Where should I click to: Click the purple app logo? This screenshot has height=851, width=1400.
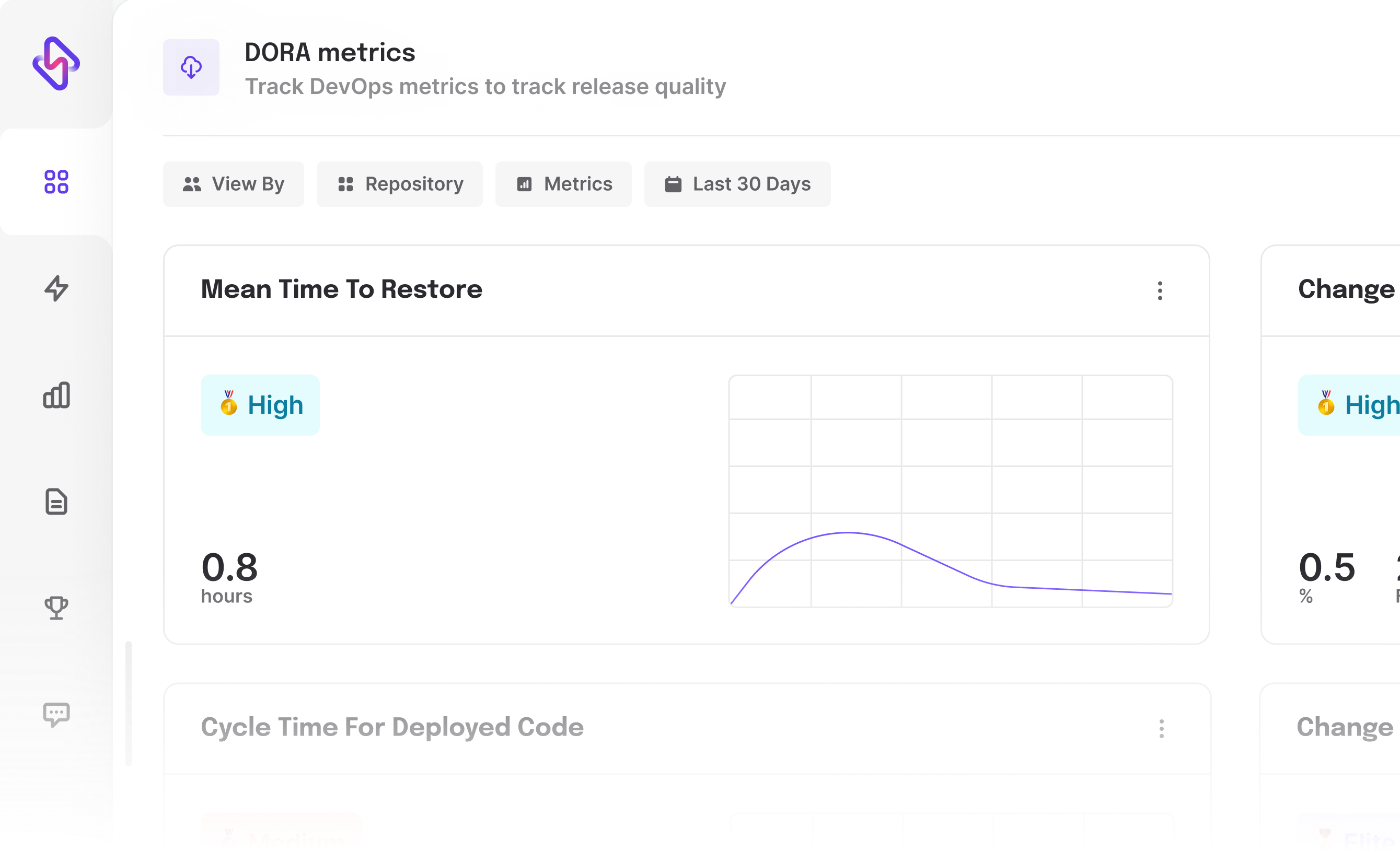pyautogui.click(x=56, y=64)
